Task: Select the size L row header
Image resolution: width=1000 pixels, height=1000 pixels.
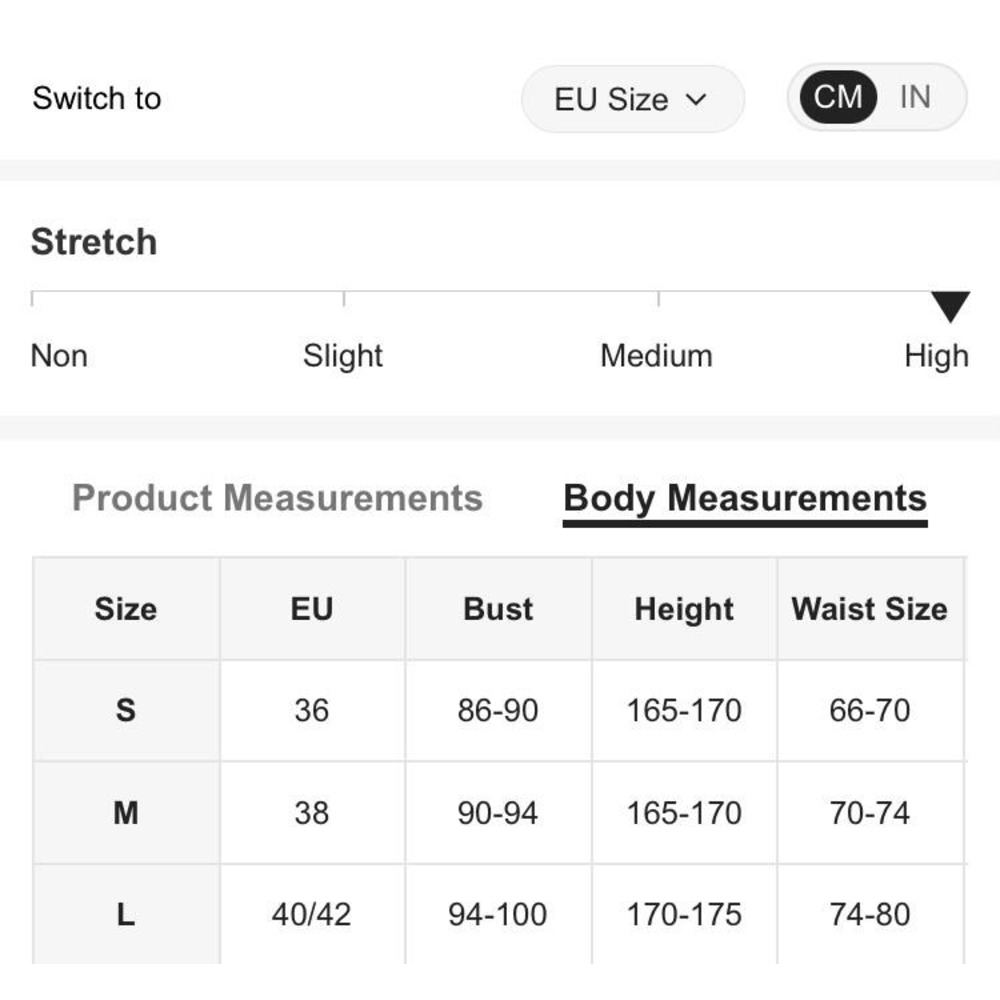Action: [x=126, y=914]
